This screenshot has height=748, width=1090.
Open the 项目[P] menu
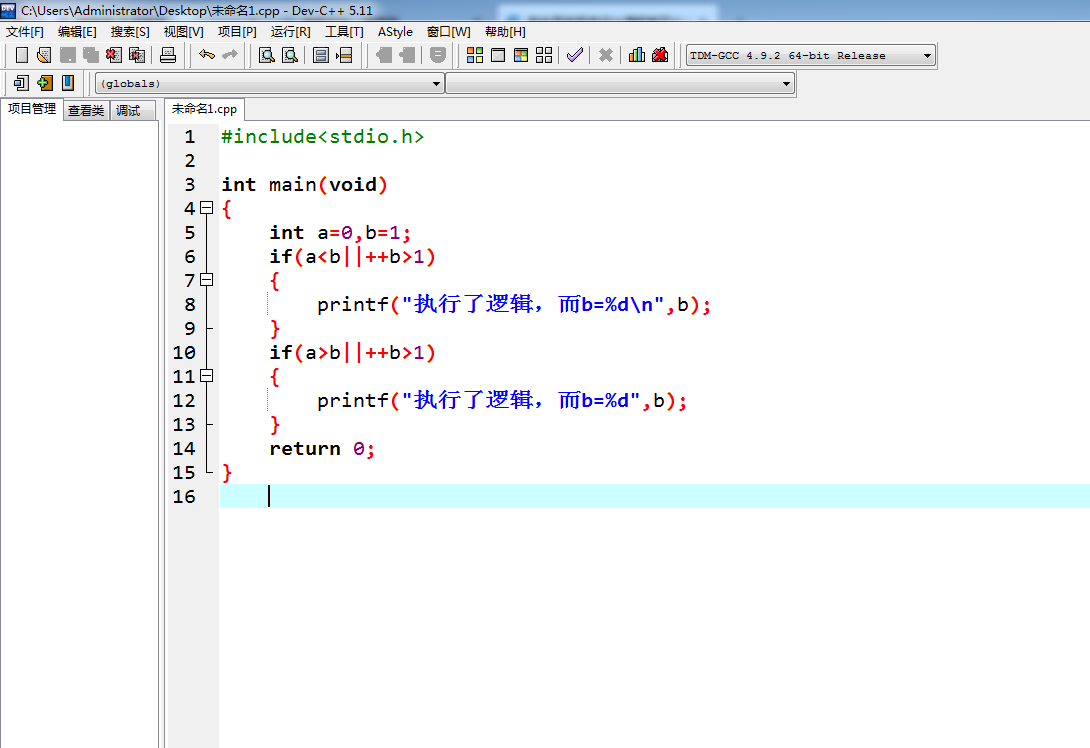point(237,32)
